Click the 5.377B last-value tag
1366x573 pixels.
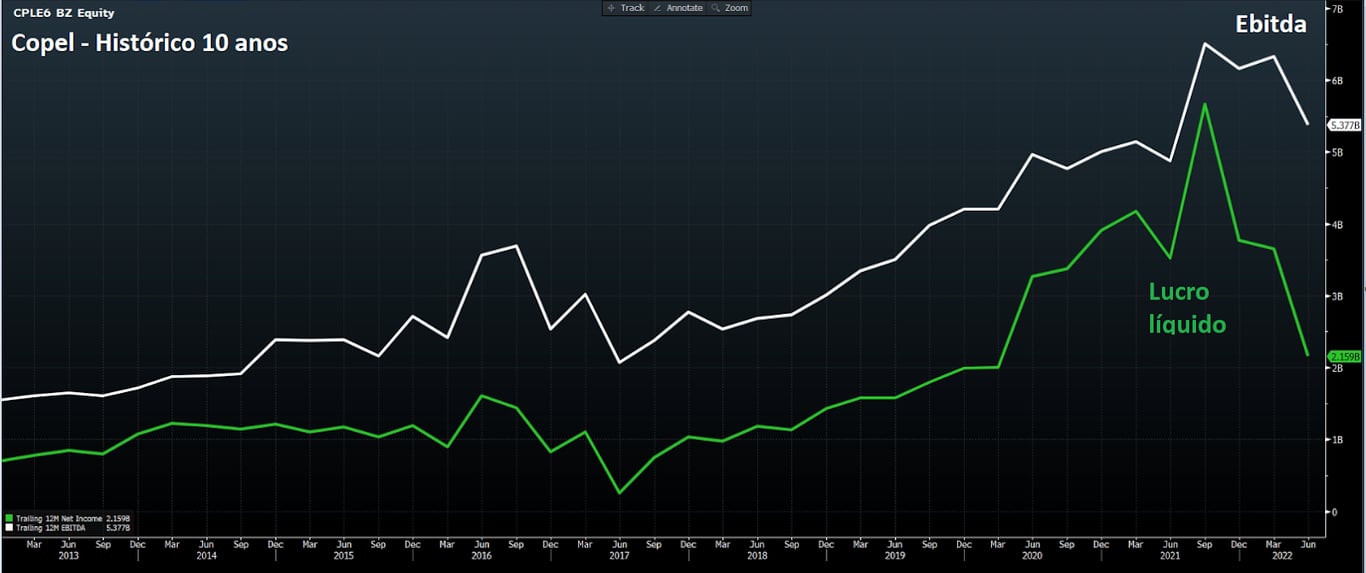(1344, 125)
